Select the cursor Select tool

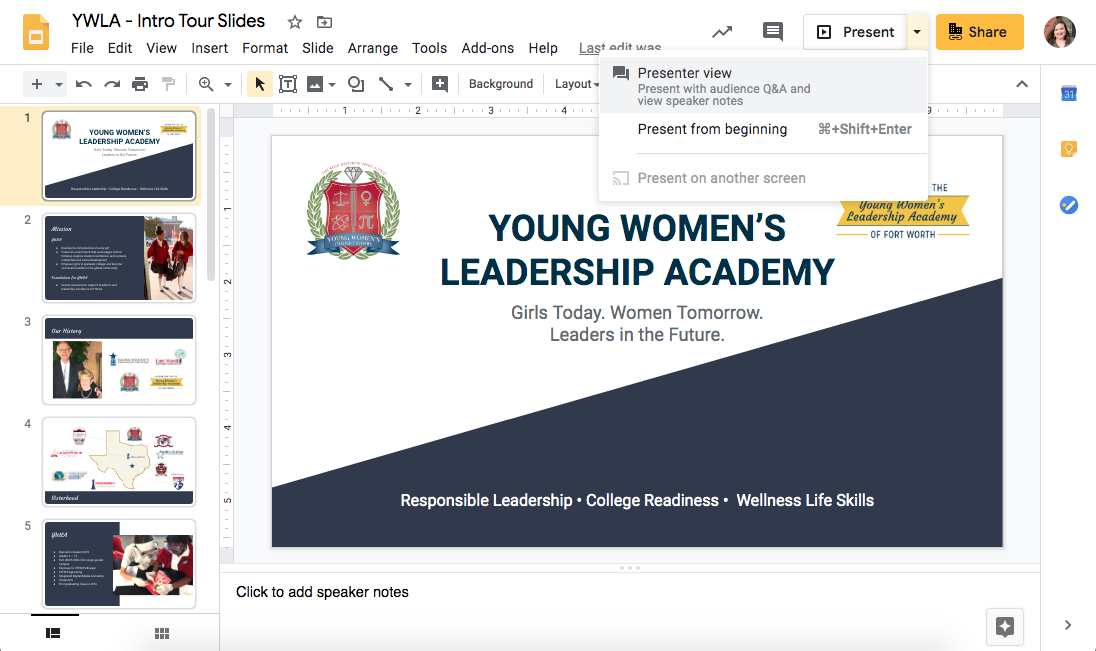260,85
